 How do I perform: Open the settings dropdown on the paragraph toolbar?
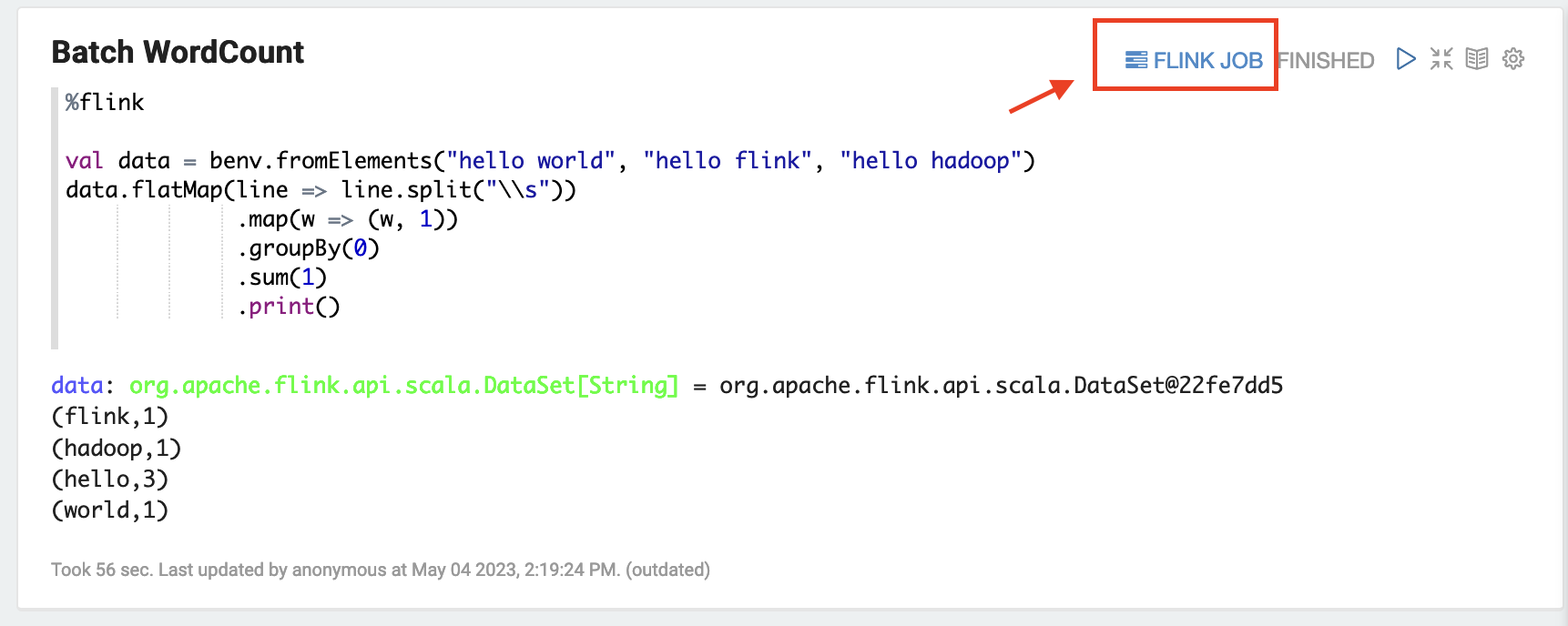[x=1512, y=58]
